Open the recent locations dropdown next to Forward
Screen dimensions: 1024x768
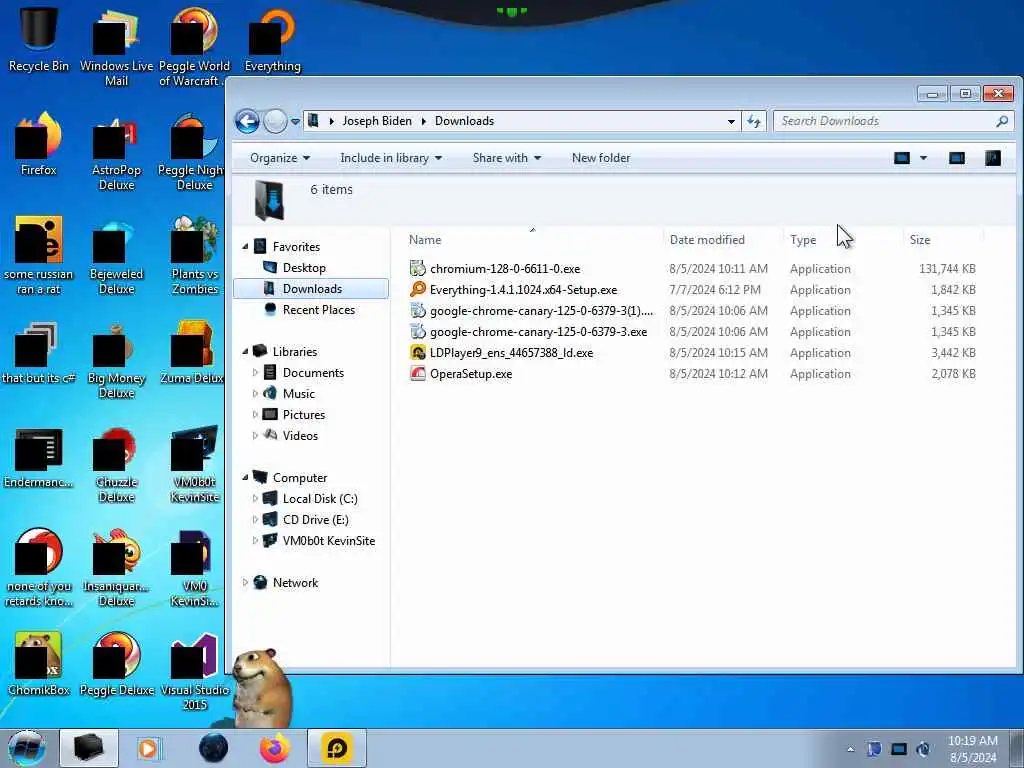[x=295, y=121]
